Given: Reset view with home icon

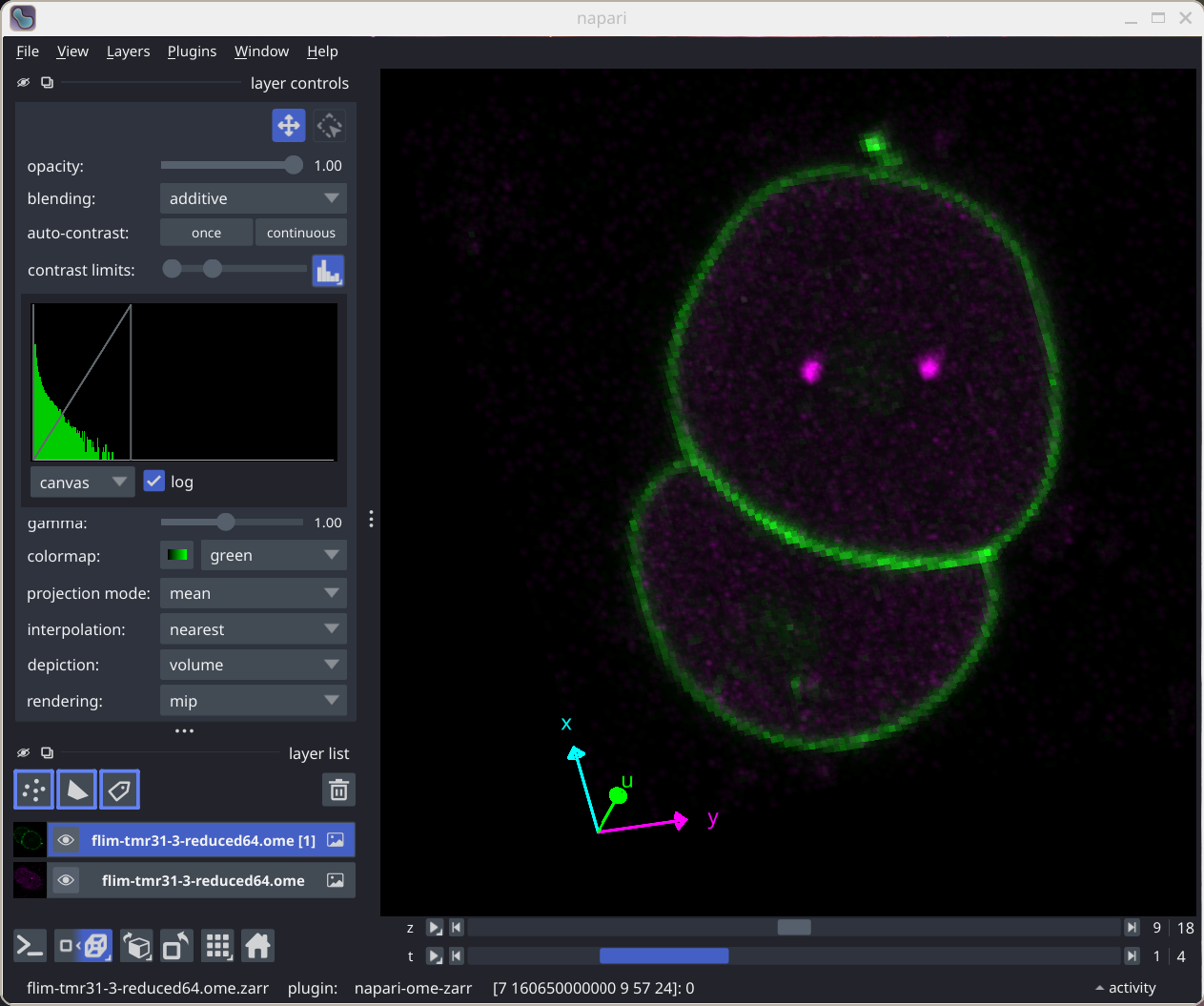Looking at the screenshot, I should click(x=258, y=946).
